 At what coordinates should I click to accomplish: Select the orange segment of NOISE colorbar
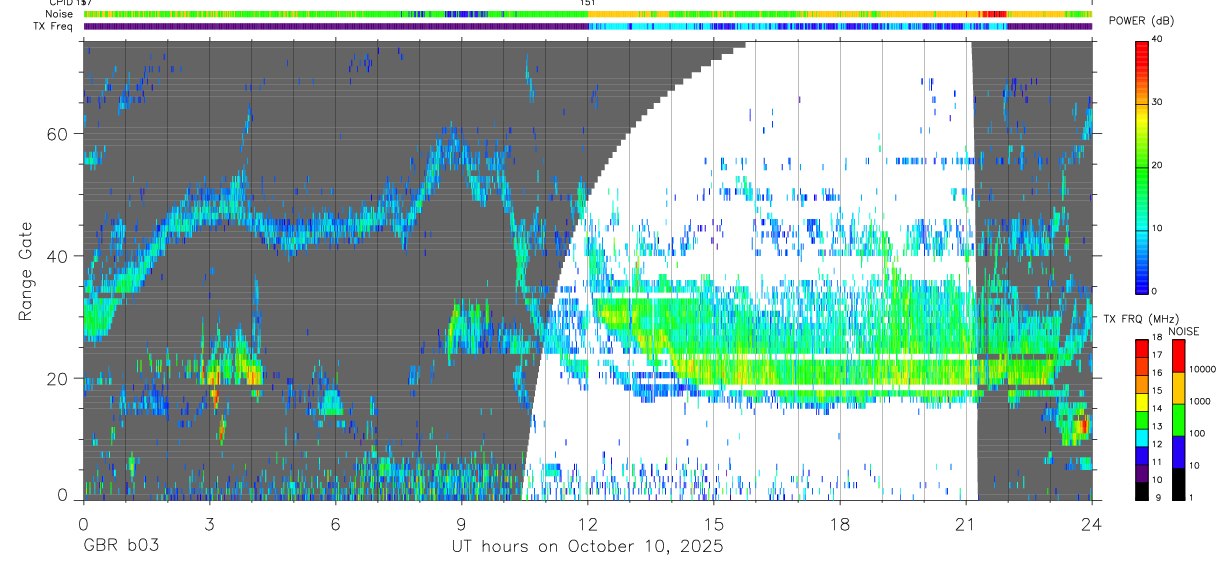tap(1178, 388)
